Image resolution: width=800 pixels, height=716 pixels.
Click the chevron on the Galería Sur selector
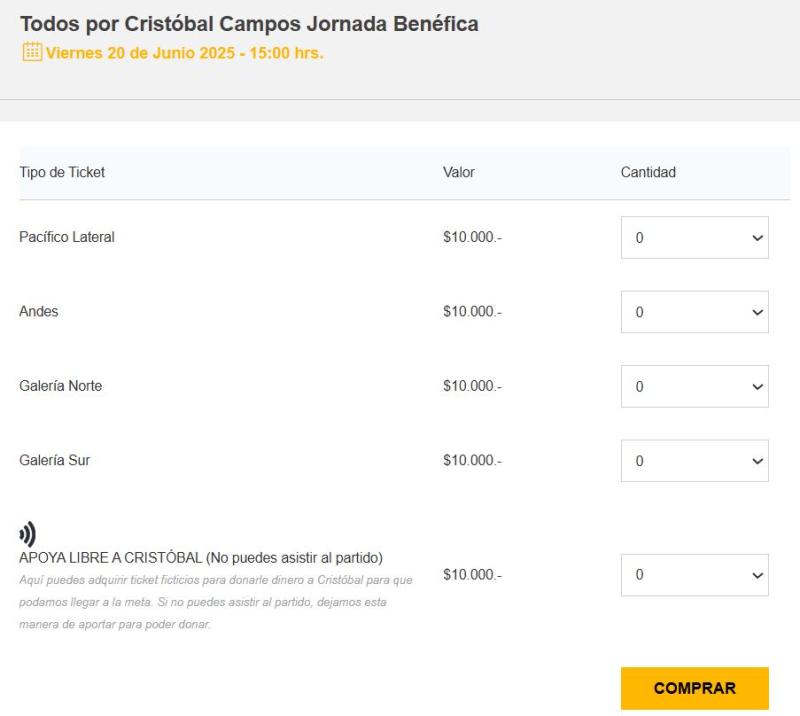pos(759,461)
